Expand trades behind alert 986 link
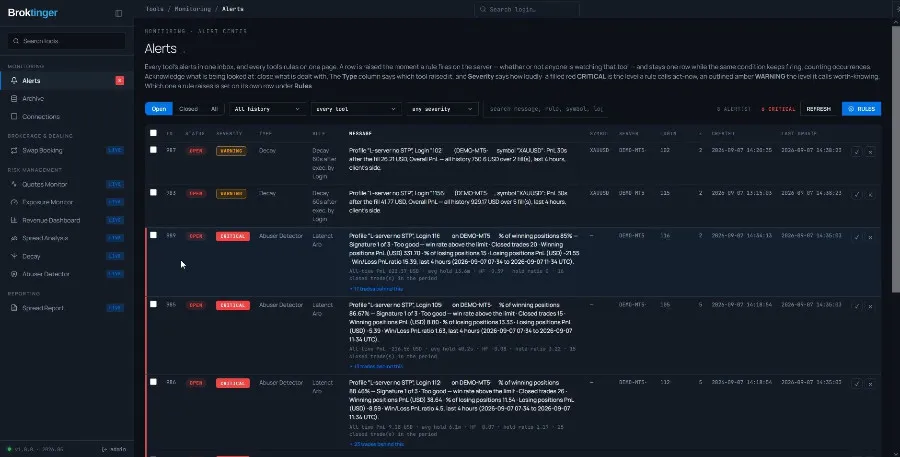The width and height of the screenshot is (900, 457). [376, 444]
